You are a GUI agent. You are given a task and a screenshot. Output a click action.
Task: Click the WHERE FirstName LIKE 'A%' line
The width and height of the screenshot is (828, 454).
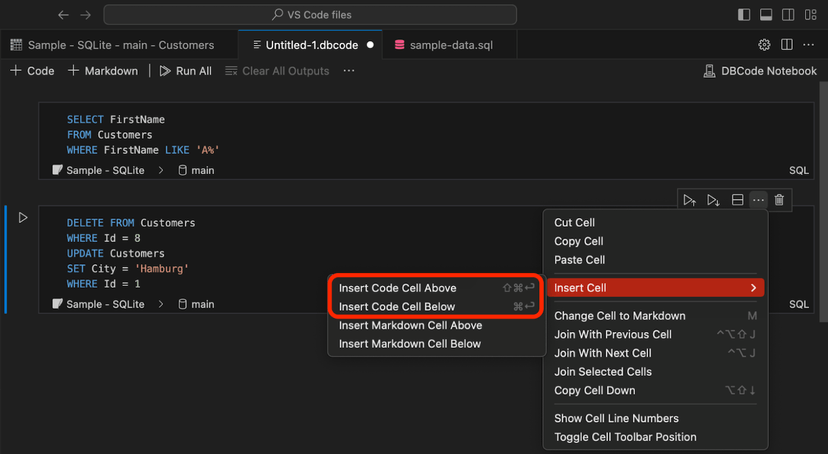tap(143, 150)
